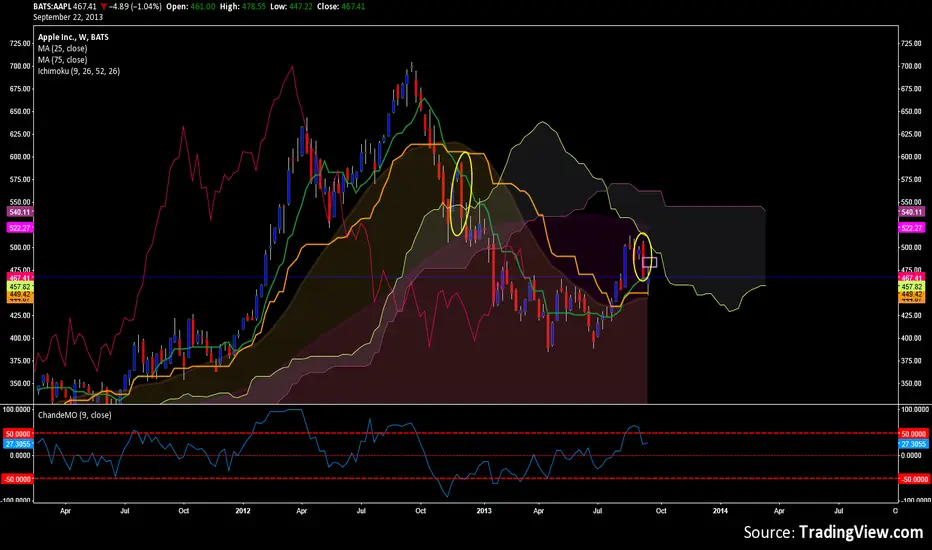Click the September 22, 2013 date text
932x550 pixels.
[x=68, y=17]
